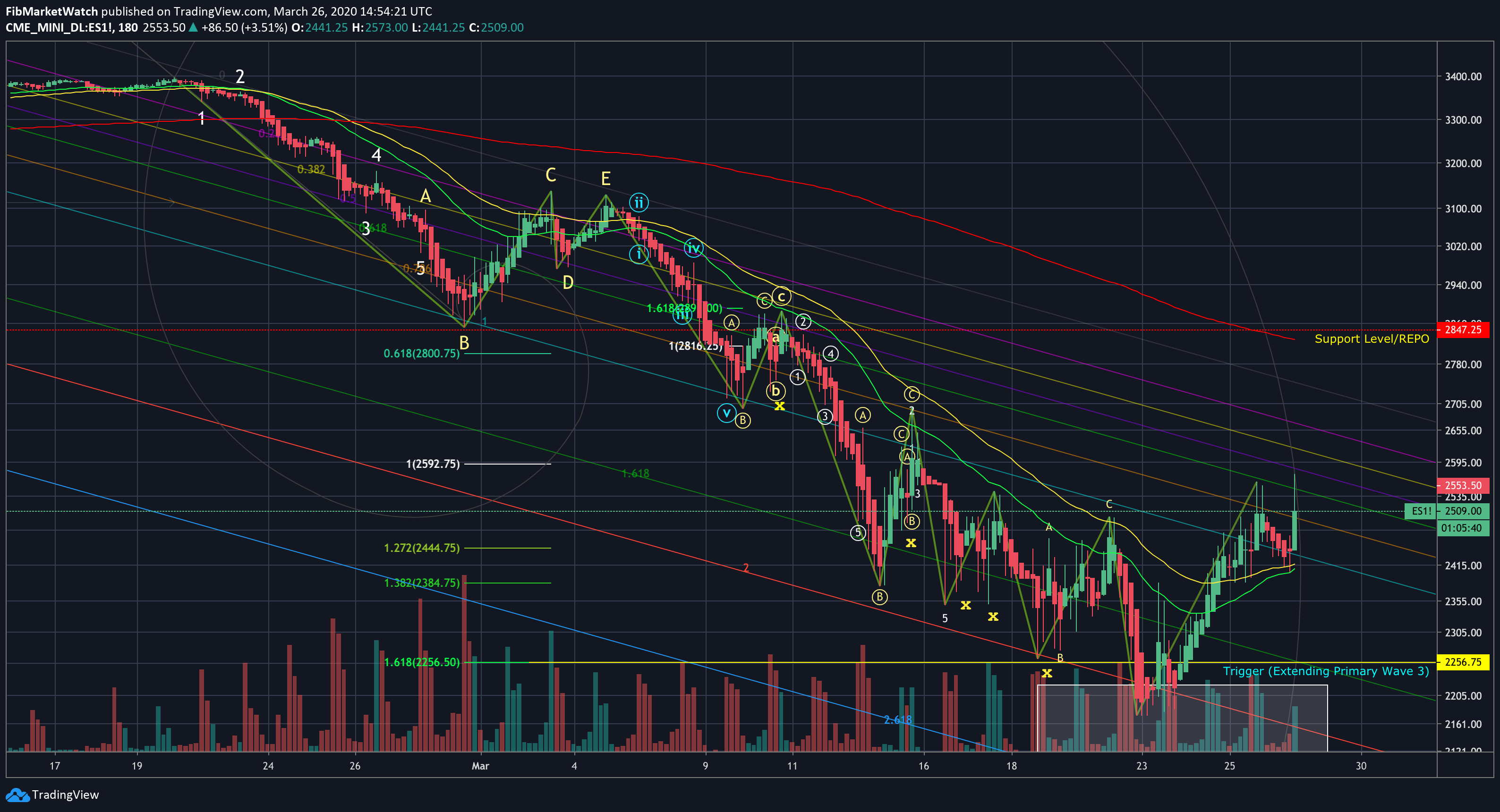Click the white highlighted rectangle near March 23
This screenshot has height=812, width=1500.
tap(1182, 718)
